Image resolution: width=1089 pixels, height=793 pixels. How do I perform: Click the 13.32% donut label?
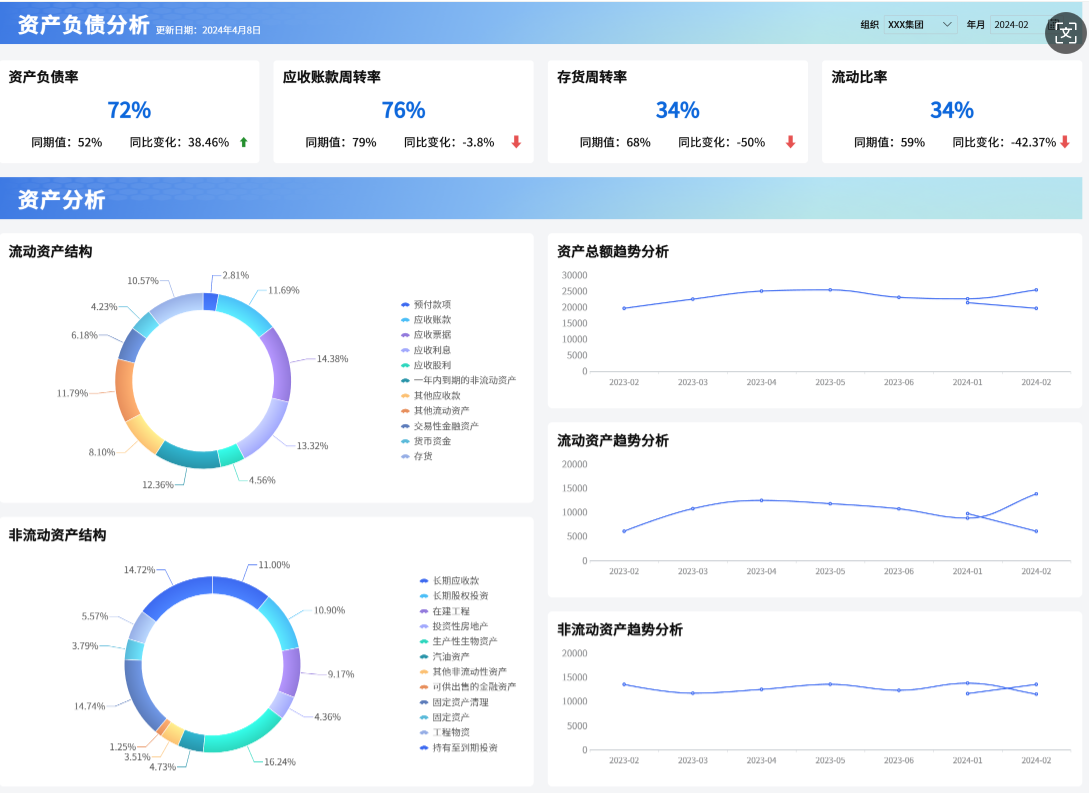(x=313, y=446)
